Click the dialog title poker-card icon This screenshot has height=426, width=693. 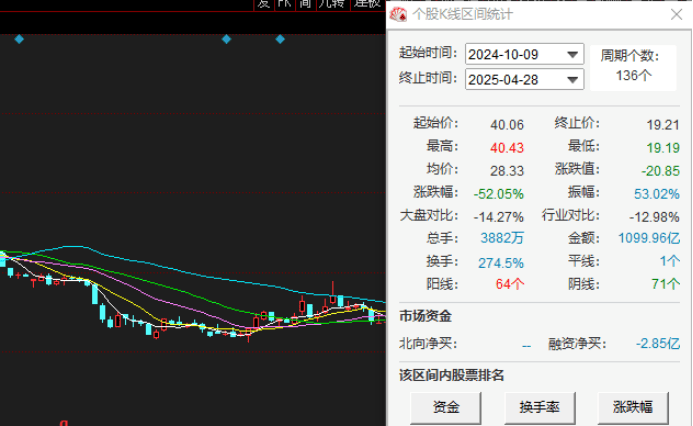(398, 15)
